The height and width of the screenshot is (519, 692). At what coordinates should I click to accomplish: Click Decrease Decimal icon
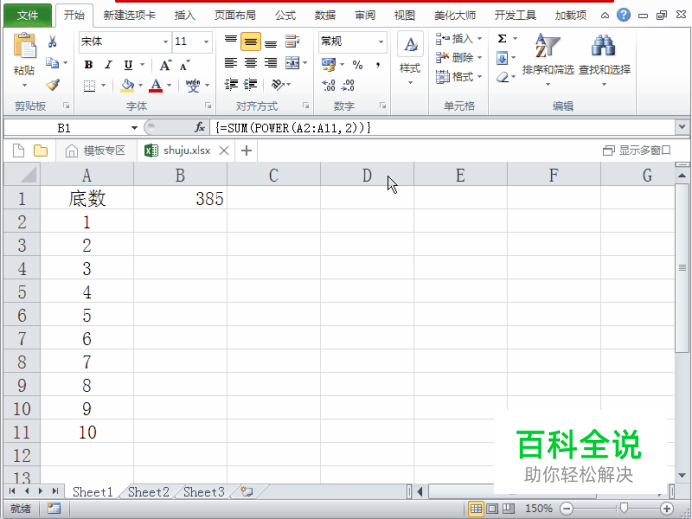[348, 85]
